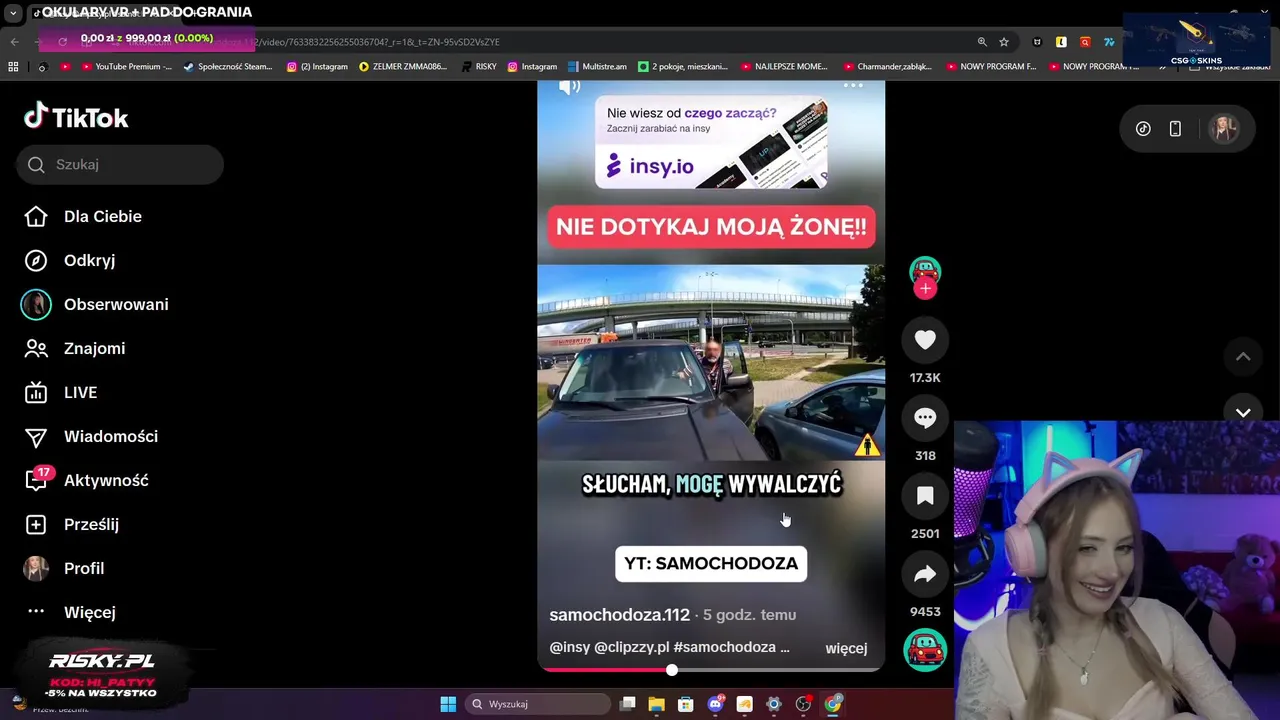Image resolution: width=1280 pixels, height=720 pixels.
Task: Open the Charmander,zabłąk bookmark
Action: pos(888,67)
